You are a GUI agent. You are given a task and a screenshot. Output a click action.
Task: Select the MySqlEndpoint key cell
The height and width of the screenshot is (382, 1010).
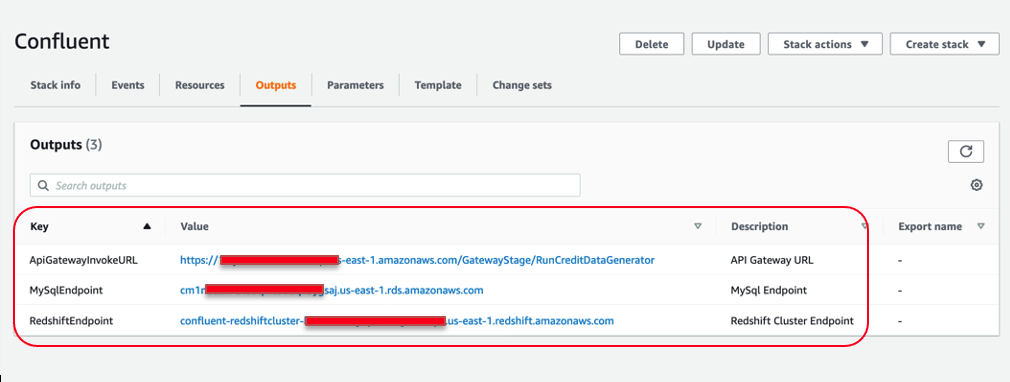point(66,291)
